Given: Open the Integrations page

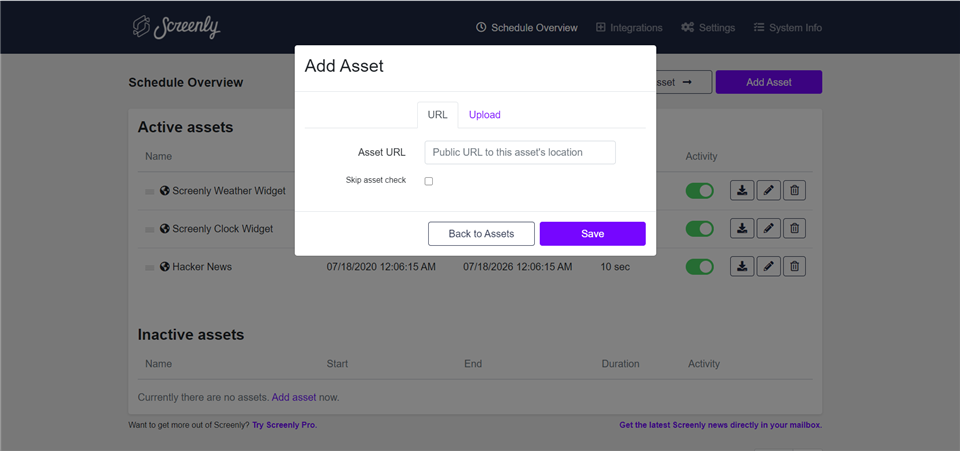Looking at the screenshot, I should 629,28.
